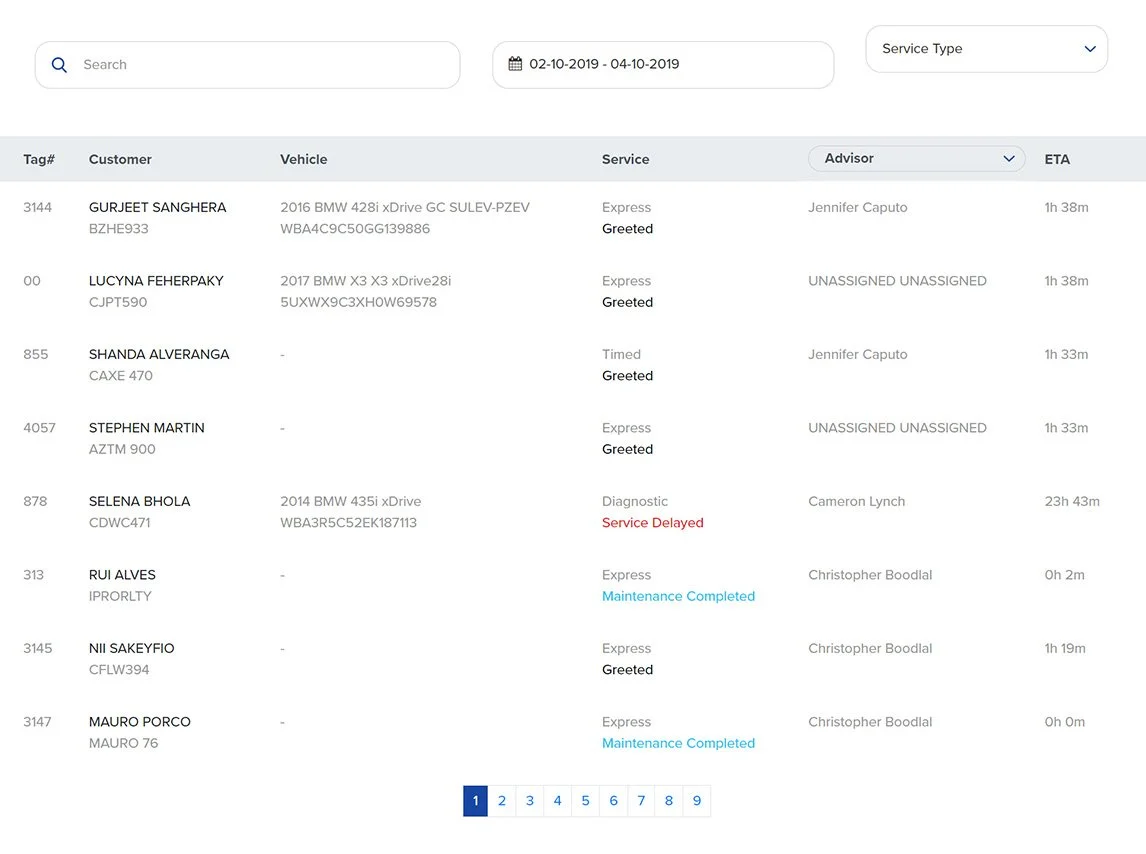Expand the Advisor filter dropdown

pyautogui.click(x=917, y=159)
